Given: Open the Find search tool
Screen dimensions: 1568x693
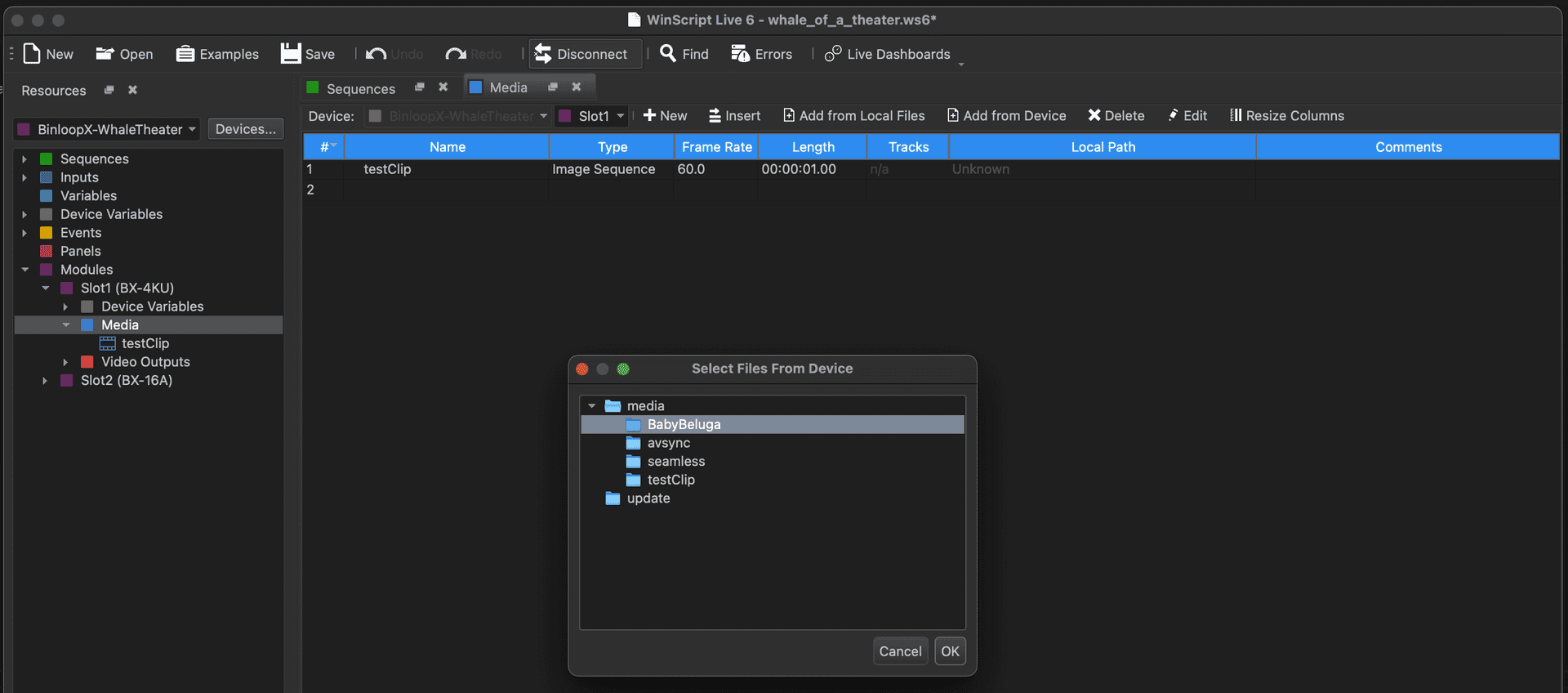Looking at the screenshot, I should (684, 54).
